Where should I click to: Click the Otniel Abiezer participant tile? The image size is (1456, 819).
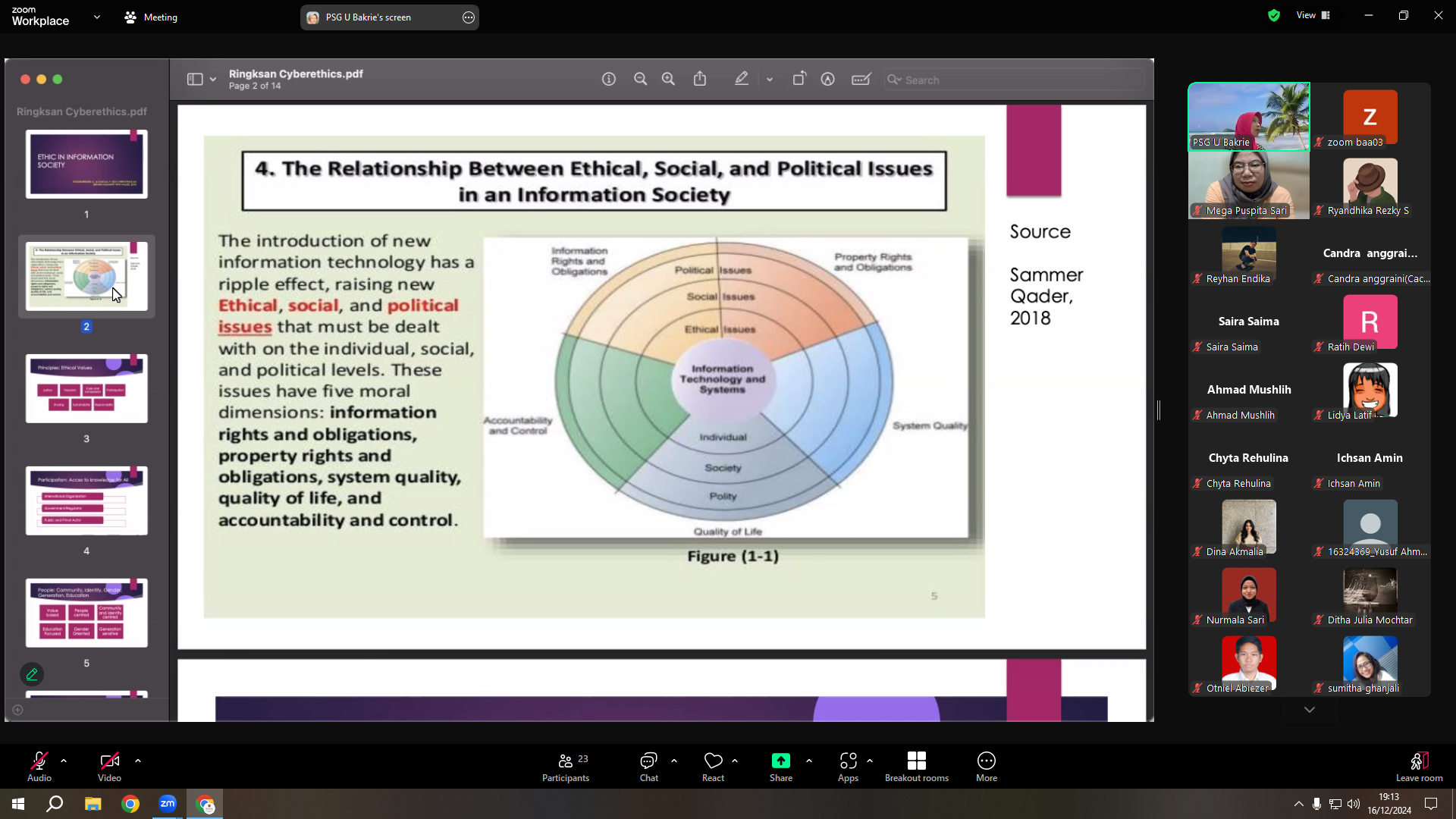(x=1249, y=663)
